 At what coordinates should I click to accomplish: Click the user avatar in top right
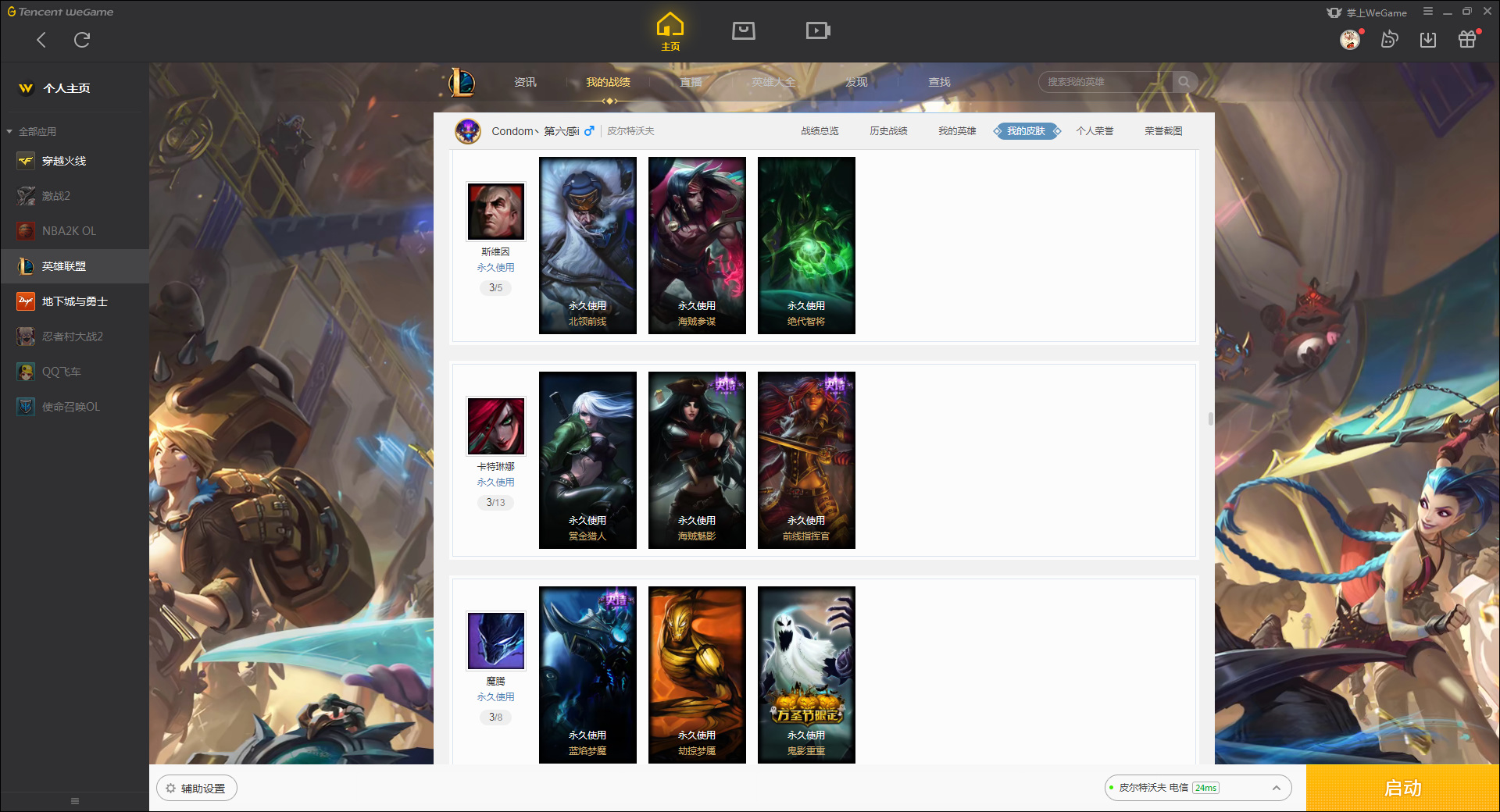click(x=1350, y=40)
